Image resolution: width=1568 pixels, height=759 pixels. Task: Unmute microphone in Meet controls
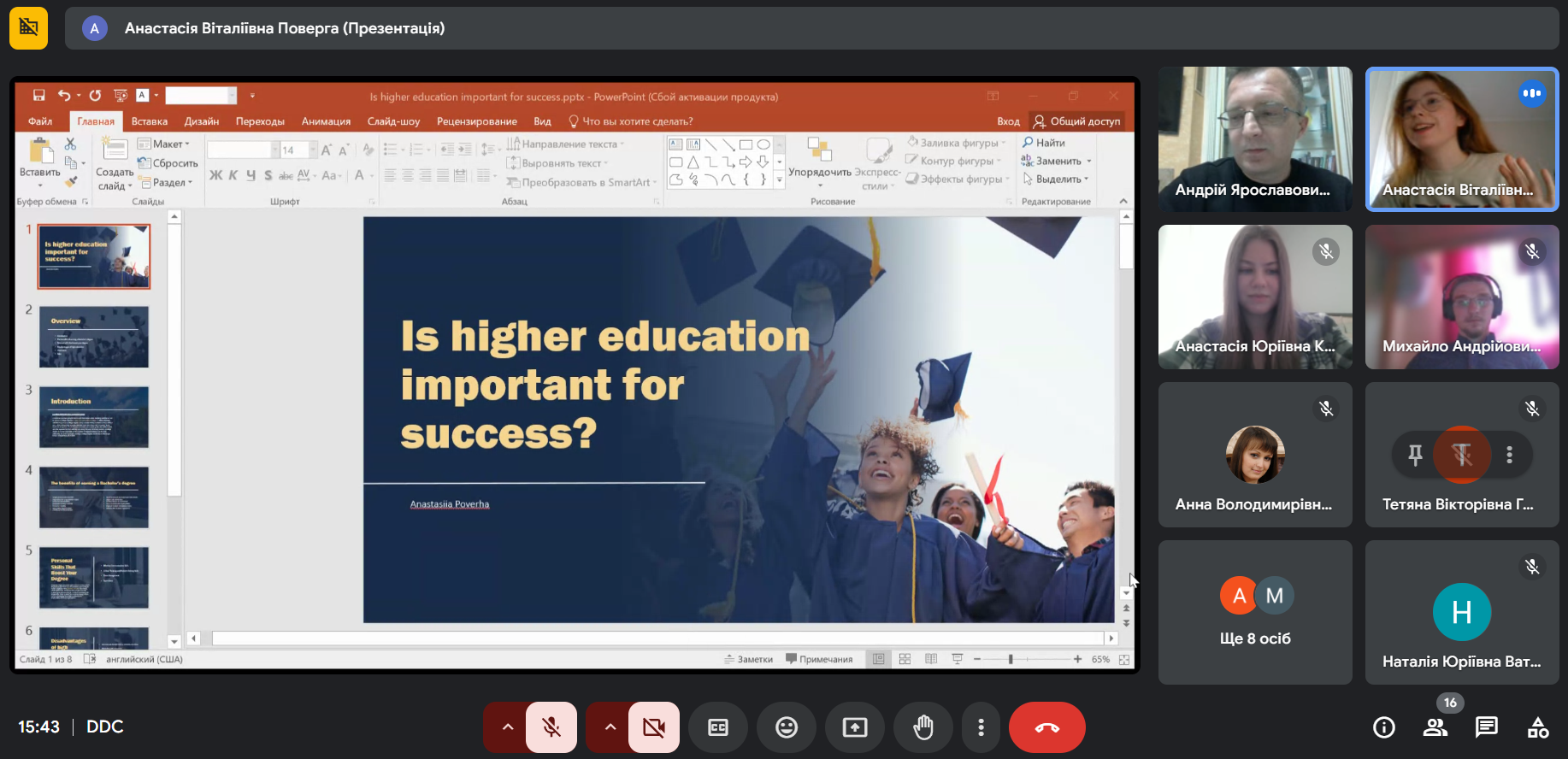coord(551,727)
